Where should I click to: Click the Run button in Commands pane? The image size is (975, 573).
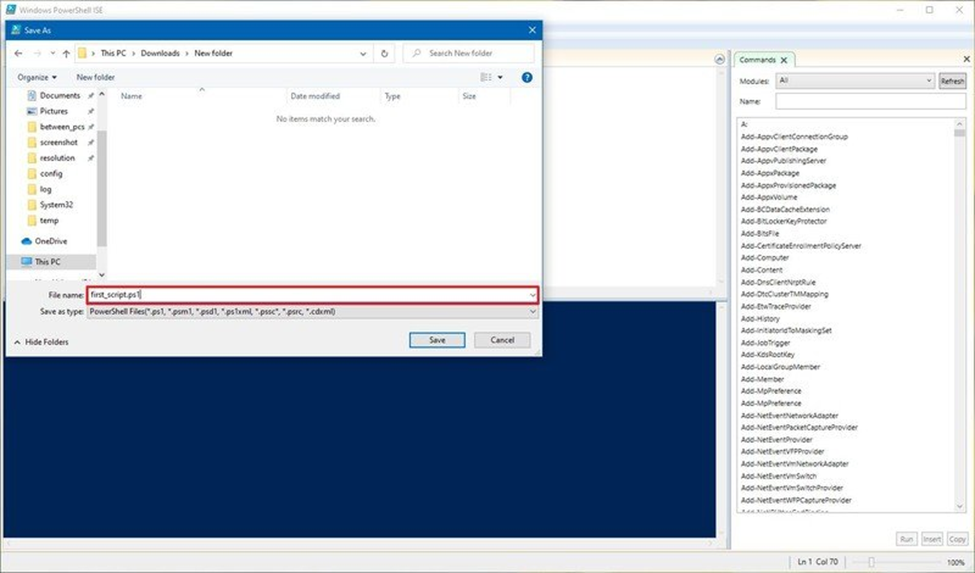pyautogui.click(x=907, y=539)
